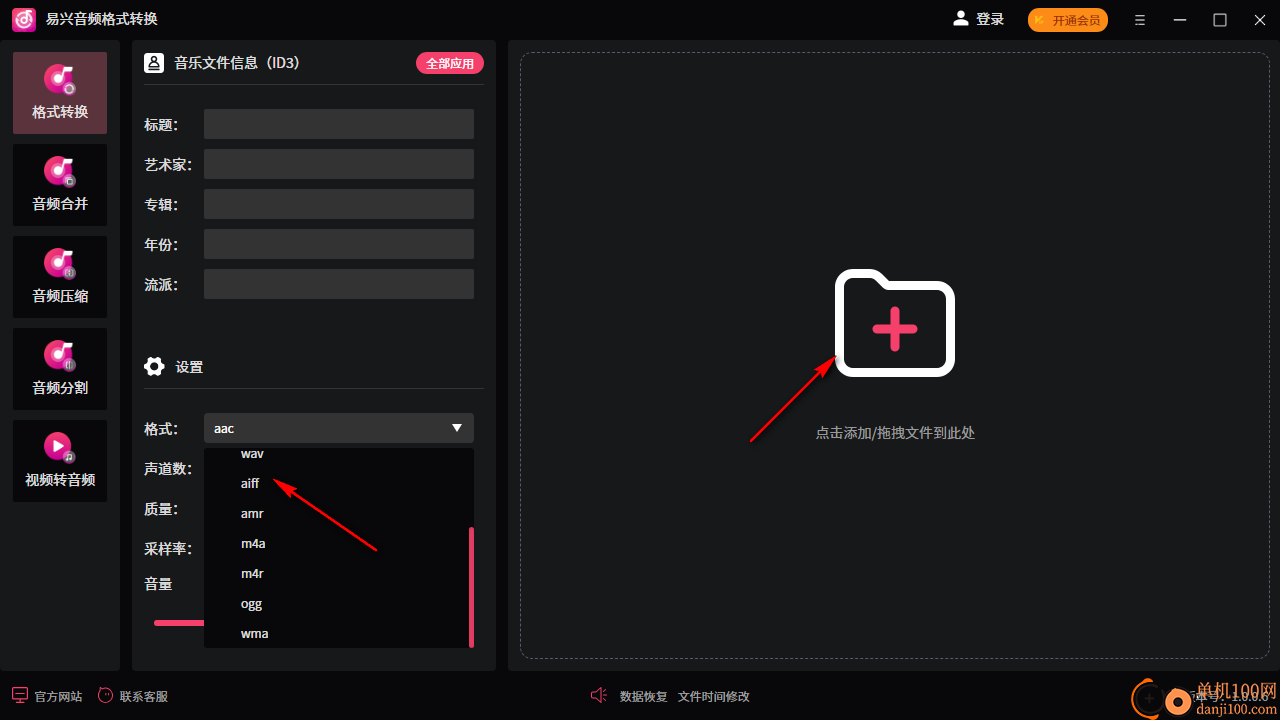Image resolution: width=1280 pixels, height=720 pixels.
Task: Click the ID3 music info person icon
Action: [154, 63]
